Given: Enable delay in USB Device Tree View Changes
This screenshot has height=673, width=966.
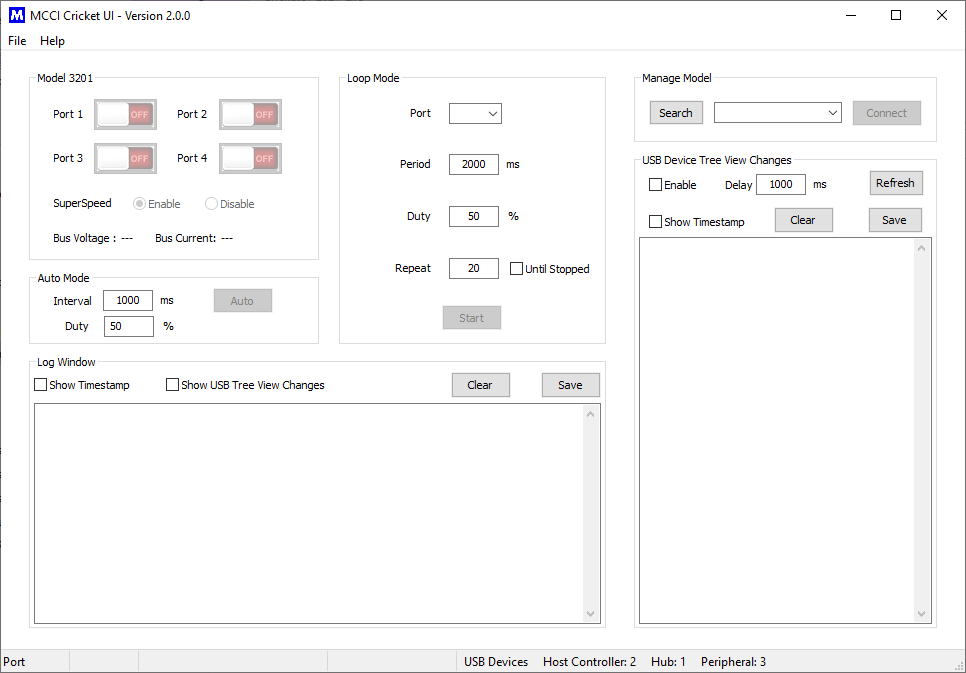Looking at the screenshot, I should pyautogui.click(x=656, y=184).
